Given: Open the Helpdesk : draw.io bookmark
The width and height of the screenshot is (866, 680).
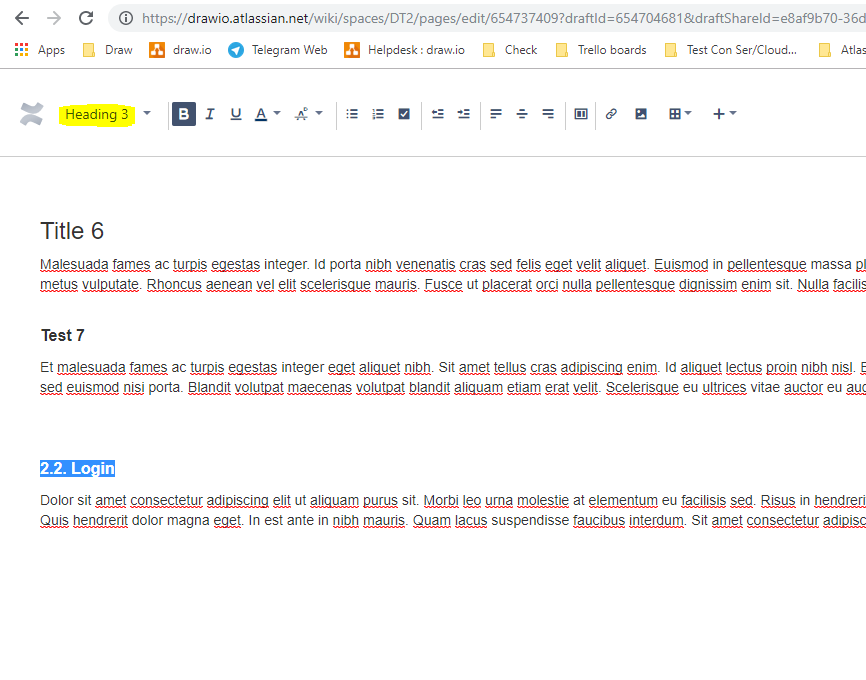Looking at the screenshot, I should click(x=404, y=50).
